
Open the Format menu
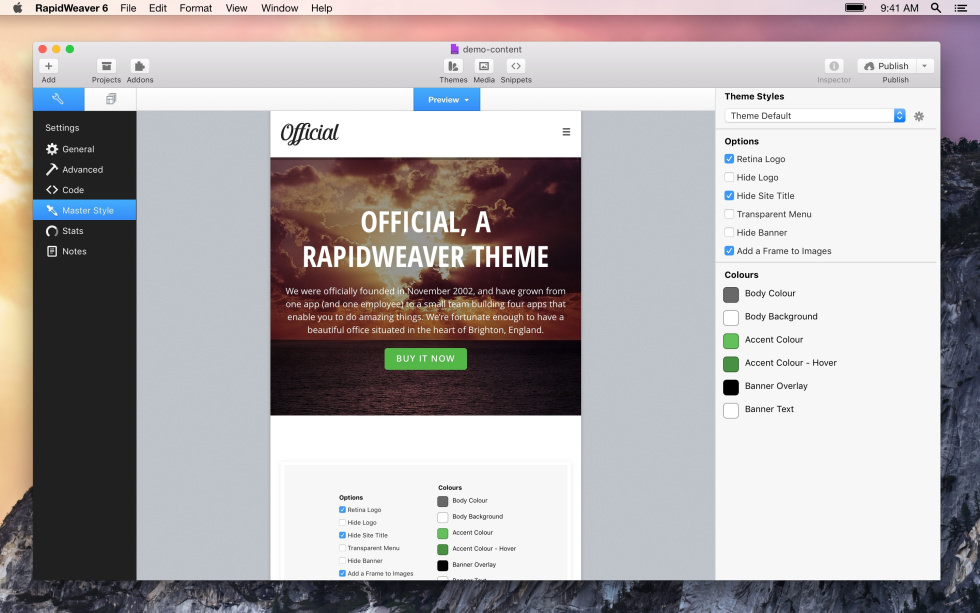point(196,8)
